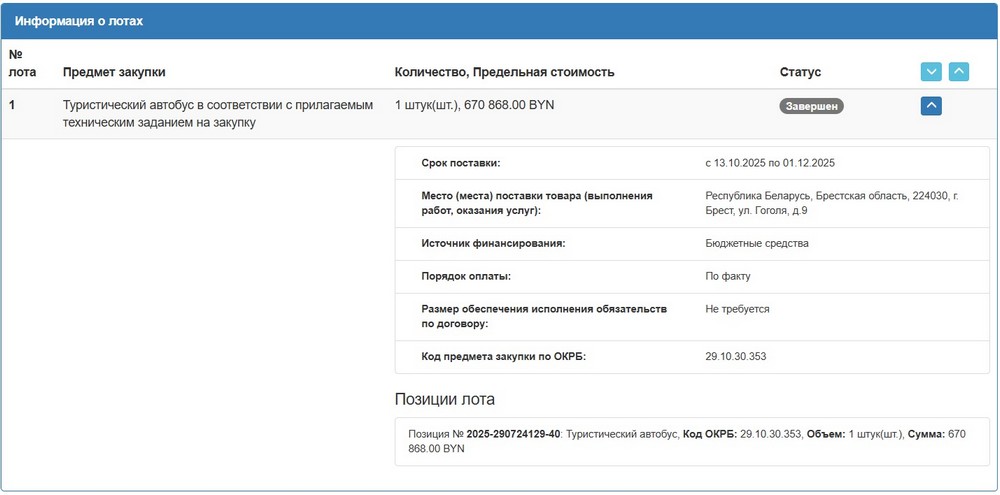This screenshot has height=495, width=1000.
Task: Click 'Количество, Предельная стоимость' column header
Action: [x=504, y=72]
